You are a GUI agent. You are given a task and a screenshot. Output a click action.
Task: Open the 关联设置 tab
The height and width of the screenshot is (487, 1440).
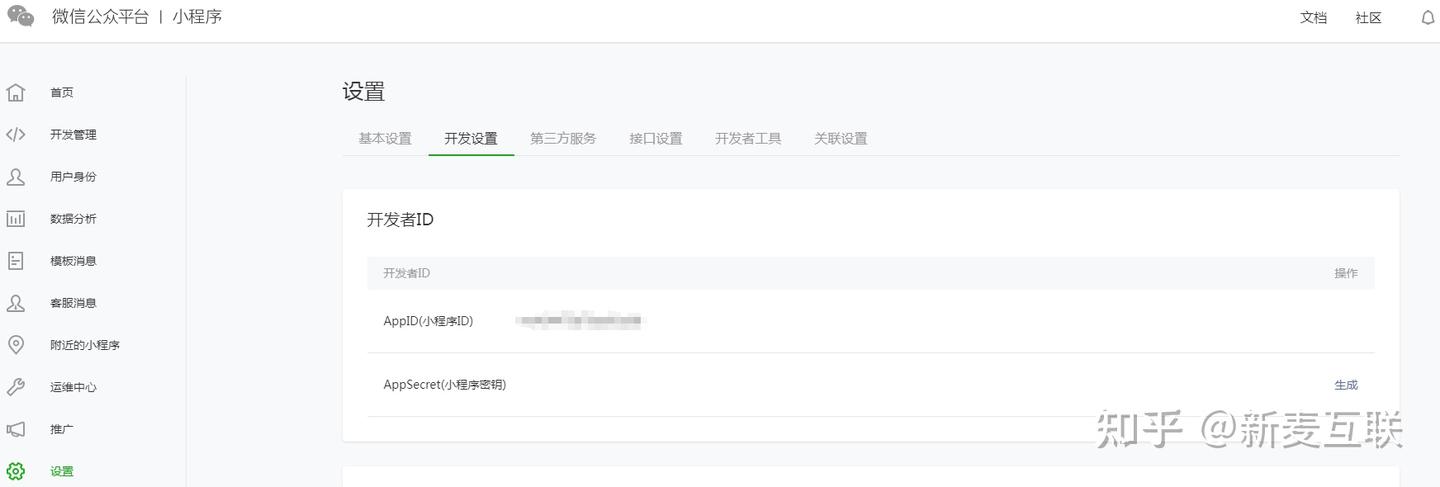(841, 139)
